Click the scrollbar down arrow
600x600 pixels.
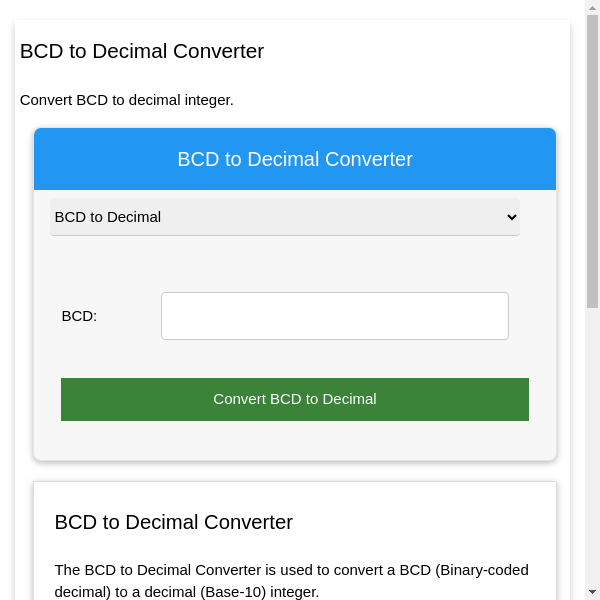[592, 592]
